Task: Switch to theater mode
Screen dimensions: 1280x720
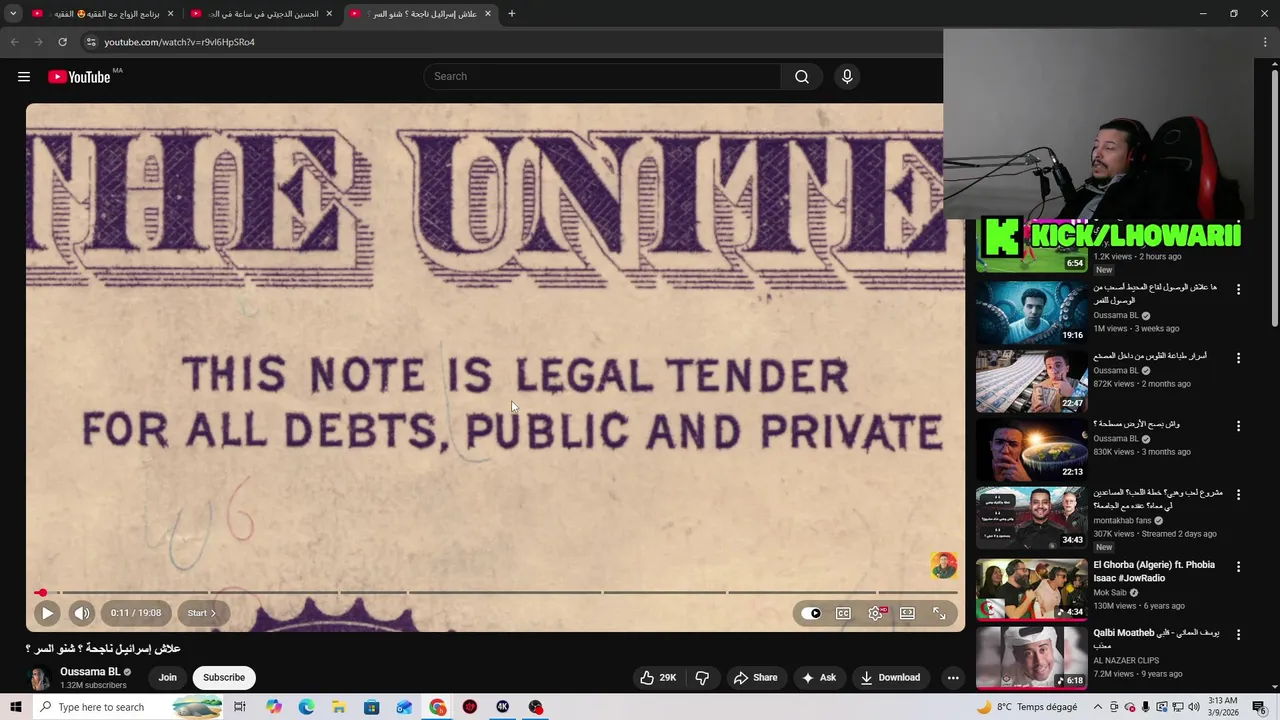Action: click(907, 613)
